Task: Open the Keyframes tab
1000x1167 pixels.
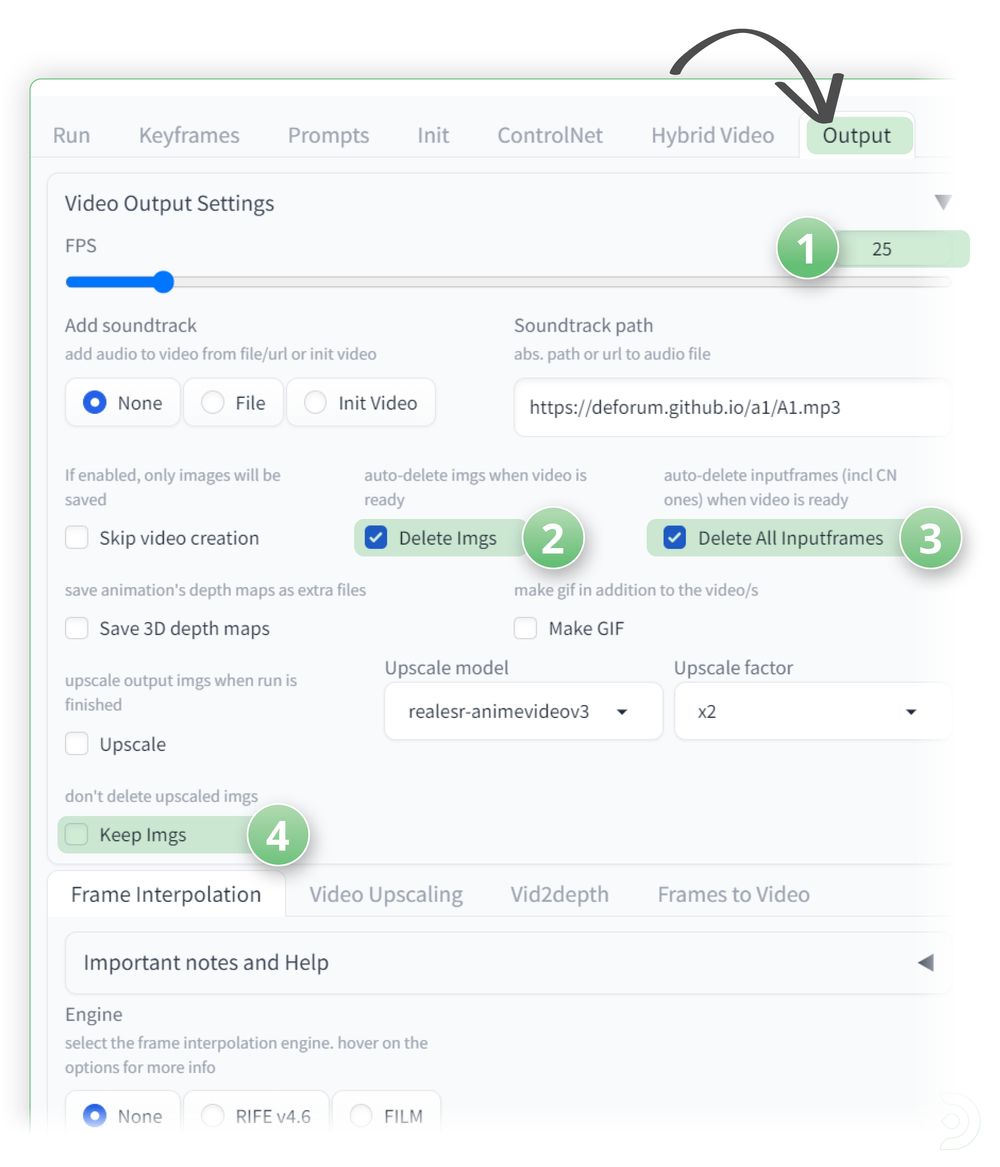Action: pyautogui.click(x=188, y=135)
